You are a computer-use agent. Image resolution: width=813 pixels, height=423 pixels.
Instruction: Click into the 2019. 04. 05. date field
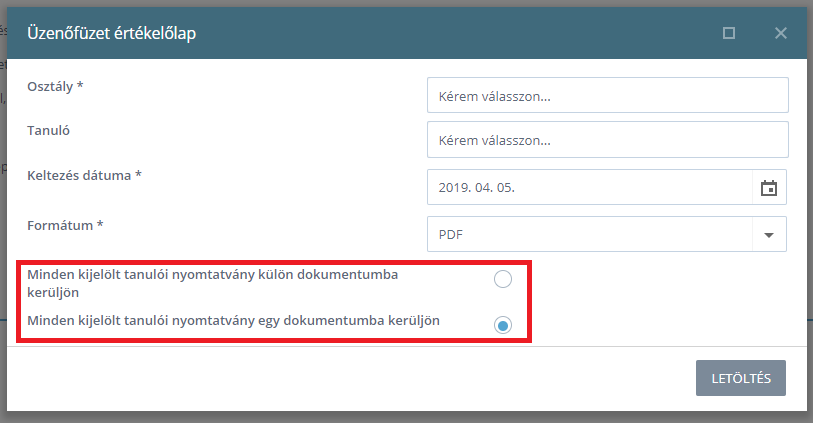pos(590,187)
